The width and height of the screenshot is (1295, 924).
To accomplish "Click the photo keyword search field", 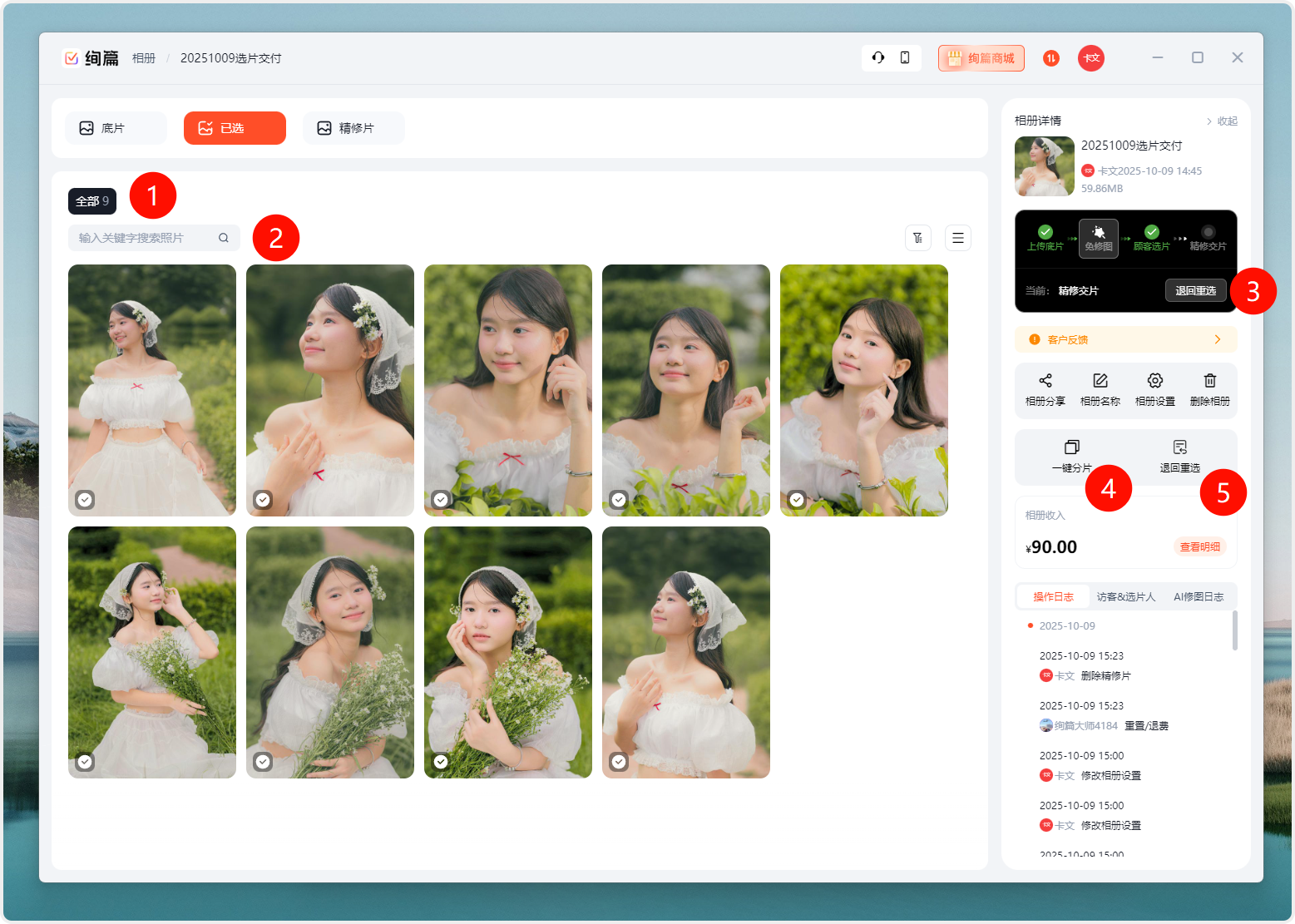I will (x=146, y=238).
